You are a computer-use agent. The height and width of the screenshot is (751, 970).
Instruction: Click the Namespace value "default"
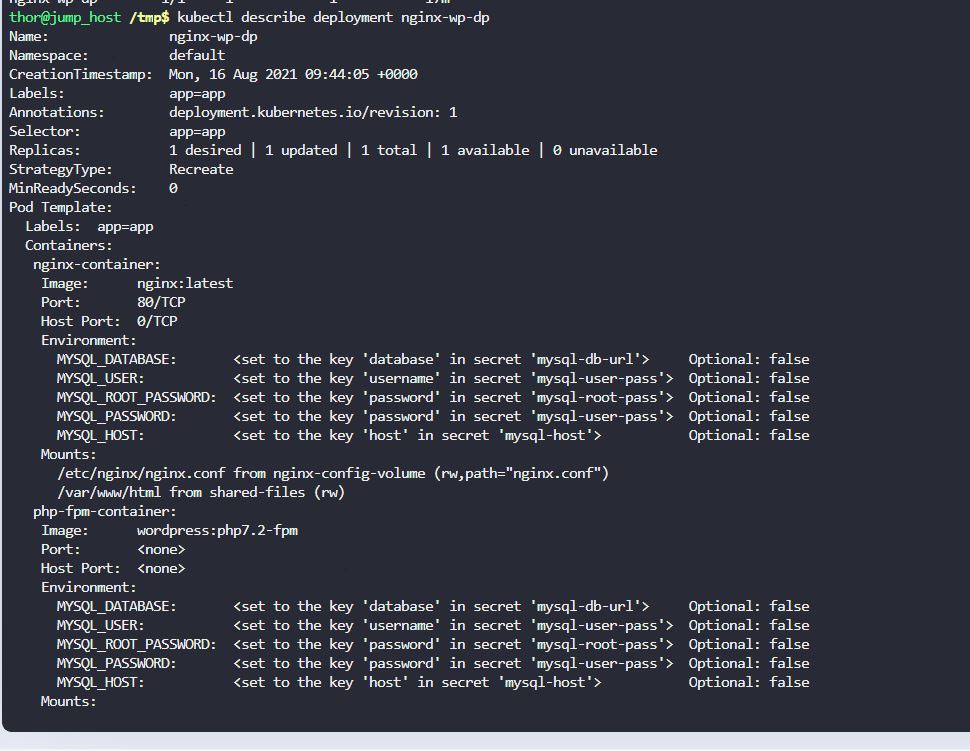coord(197,55)
